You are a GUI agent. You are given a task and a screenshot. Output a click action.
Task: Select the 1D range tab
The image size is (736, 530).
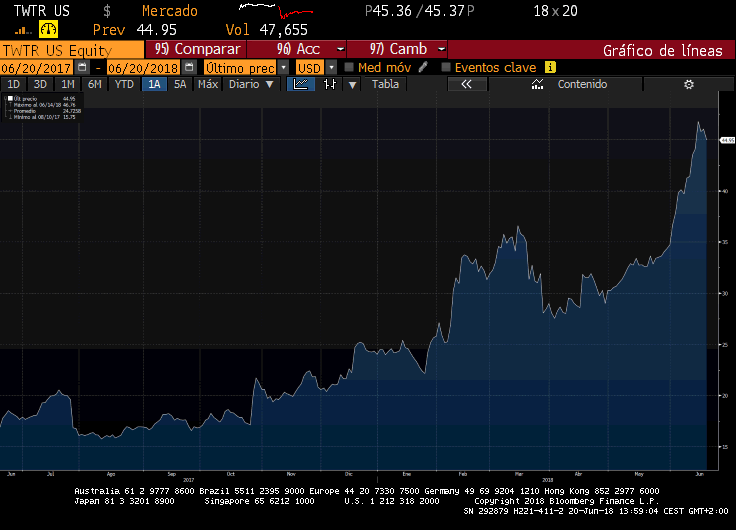tap(14, 84)
